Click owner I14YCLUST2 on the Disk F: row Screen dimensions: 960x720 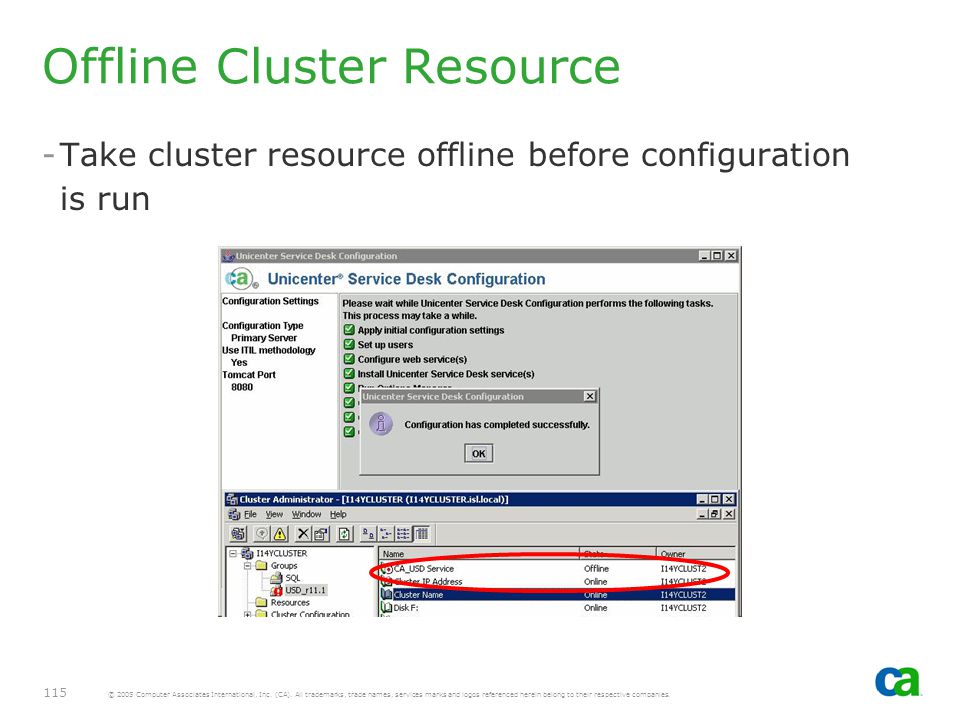pos(683,607)
